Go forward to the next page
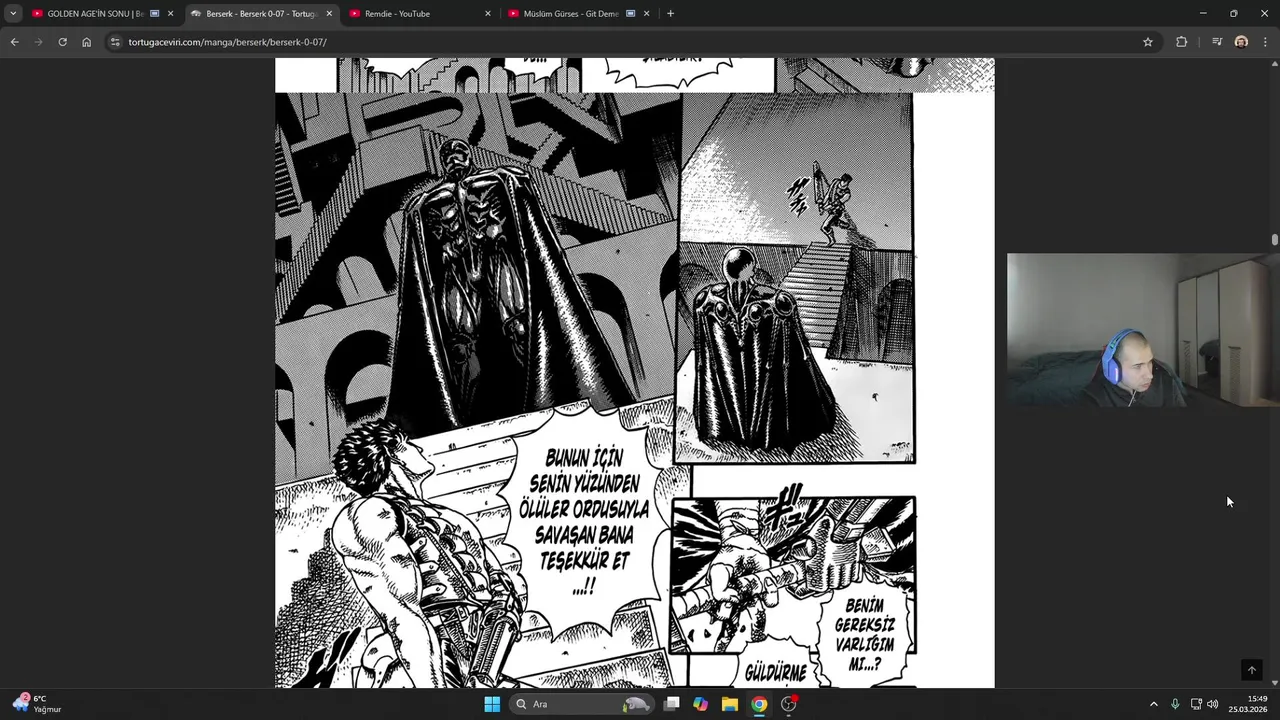1280x720 pixels. (x=38, y=42)
